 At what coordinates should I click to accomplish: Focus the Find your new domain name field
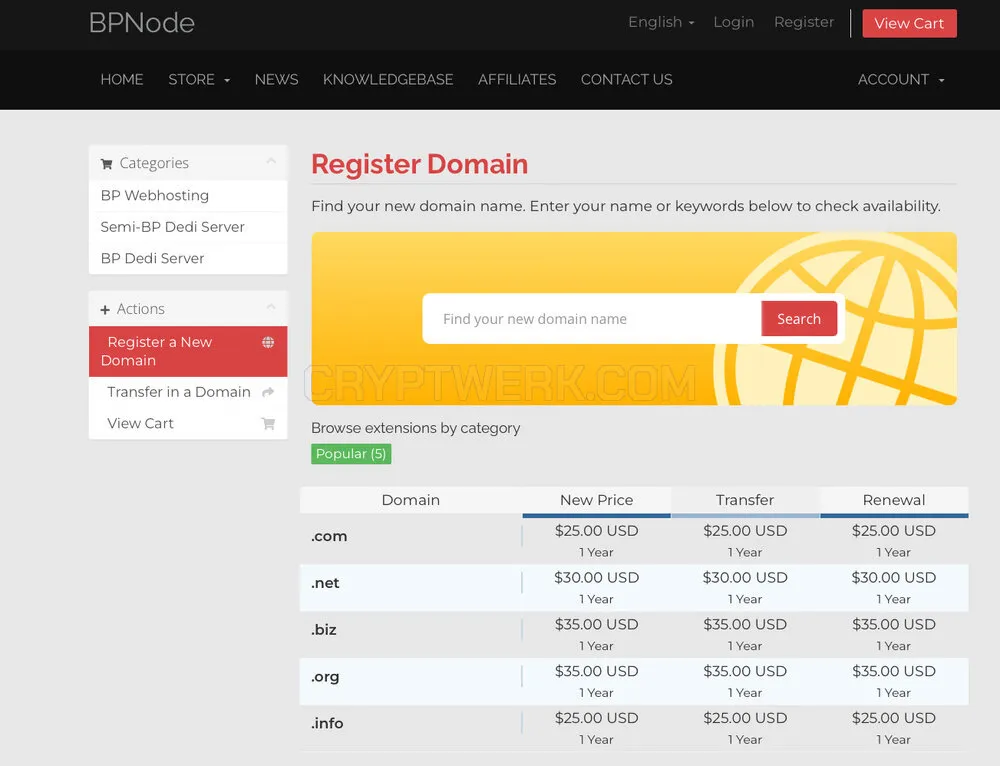(592, 319)
